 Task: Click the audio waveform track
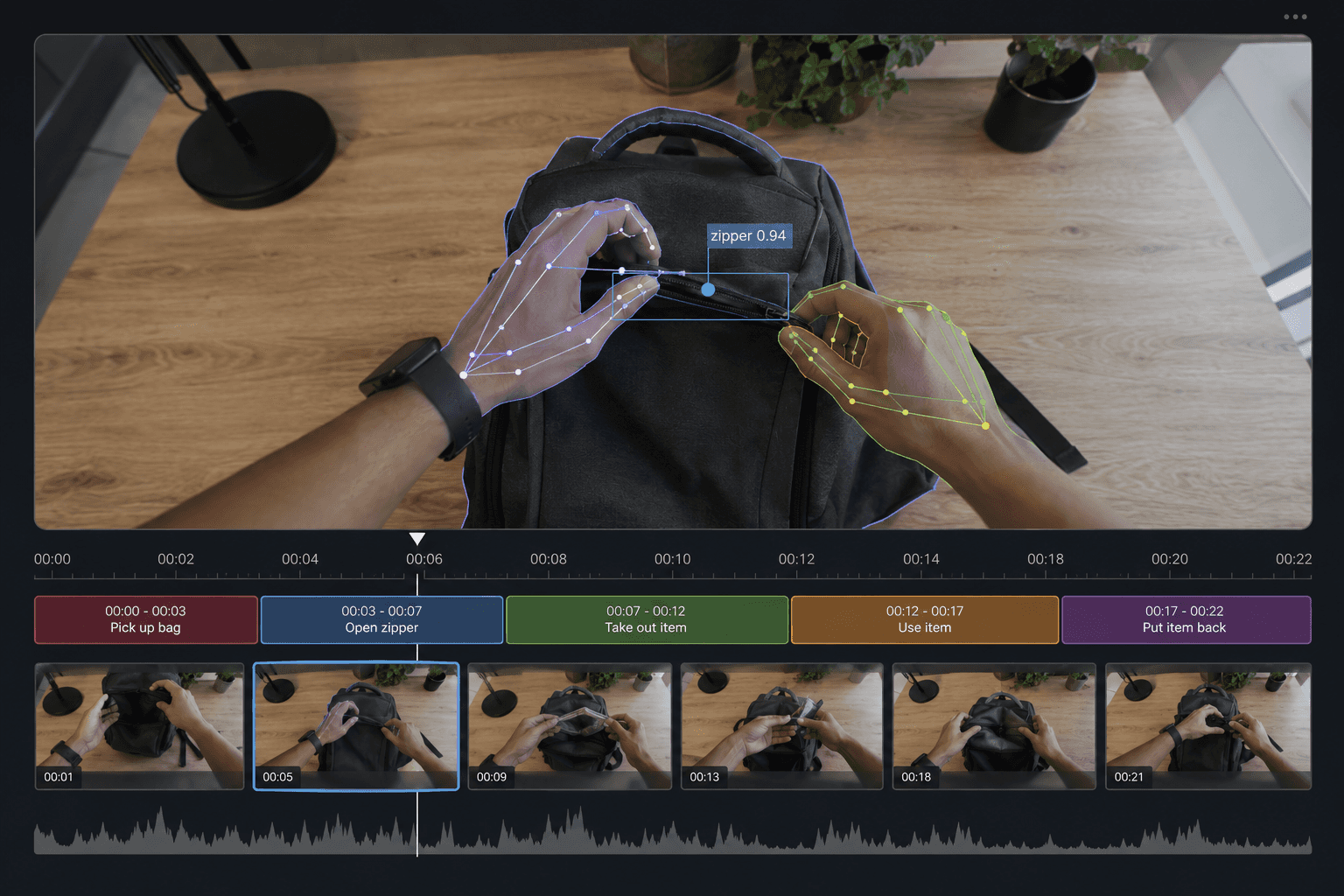pos(672,830)
